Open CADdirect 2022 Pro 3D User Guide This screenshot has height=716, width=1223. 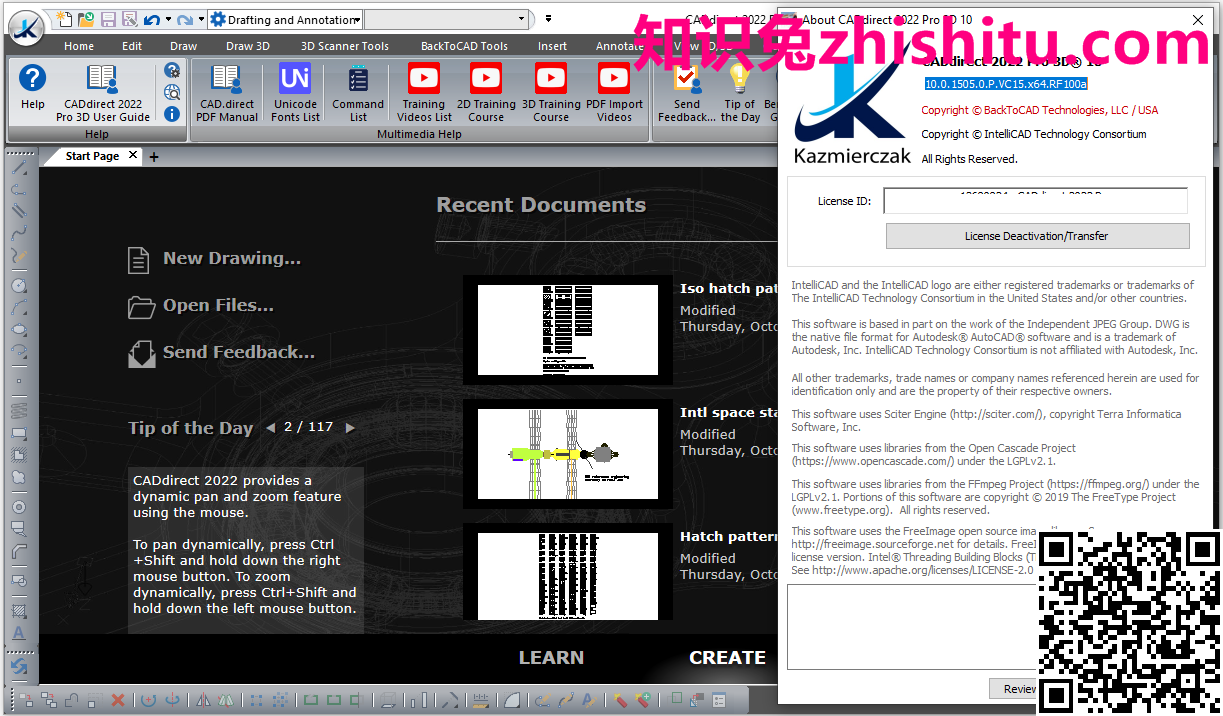pyautogui.click(x=103, y=93)
